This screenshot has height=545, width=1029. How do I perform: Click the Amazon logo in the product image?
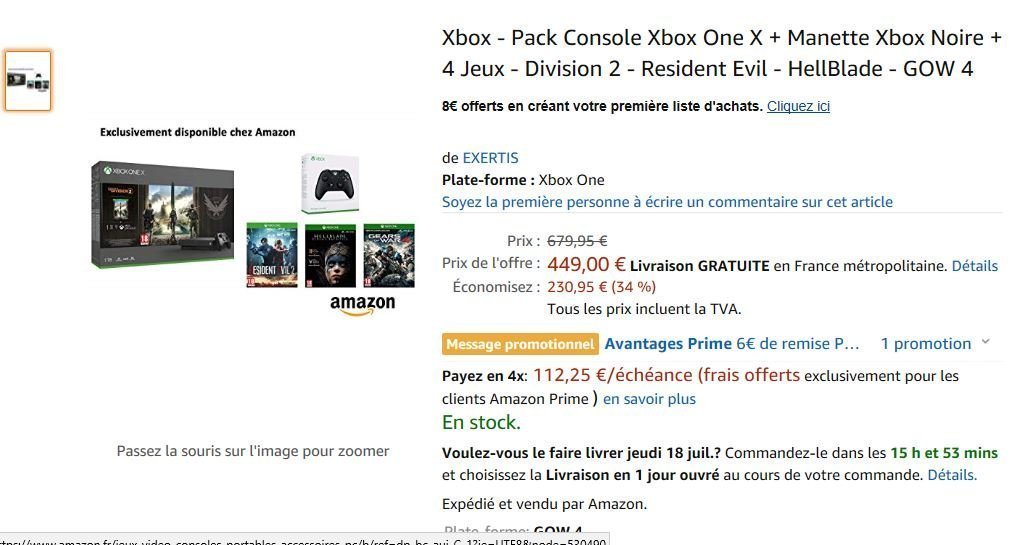coord(362,305)
